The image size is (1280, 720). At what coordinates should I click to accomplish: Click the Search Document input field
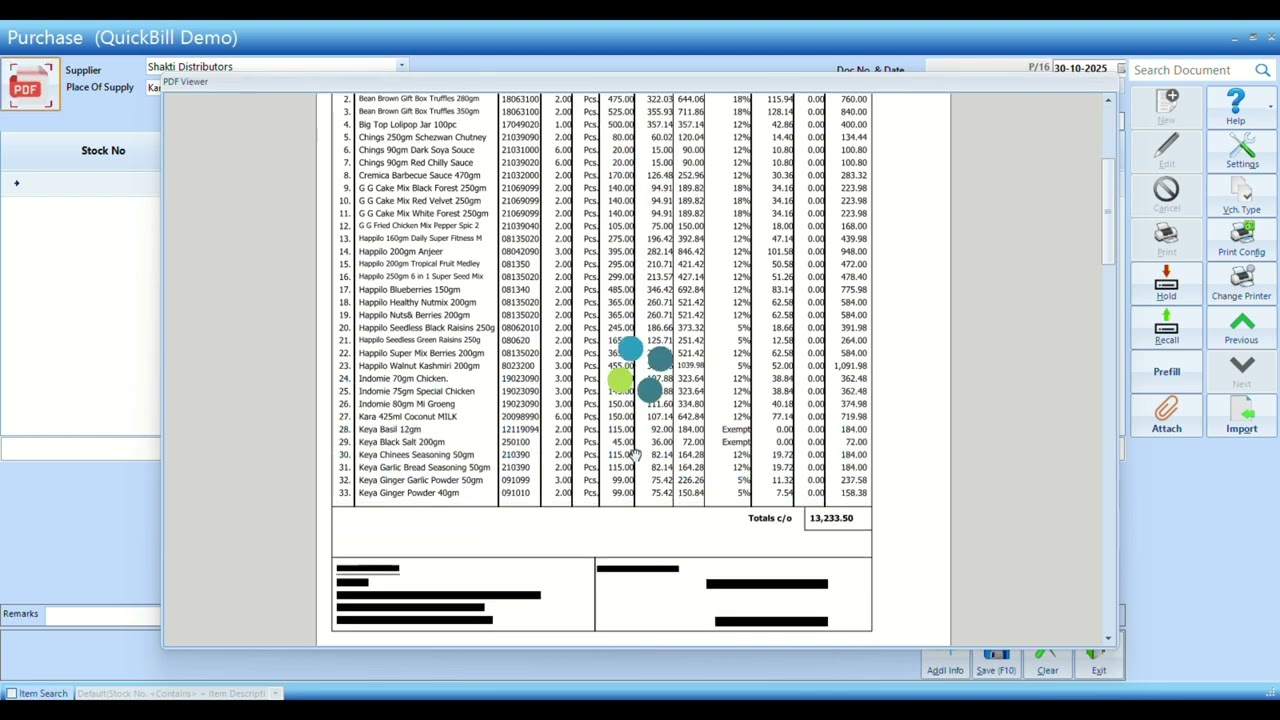[1190, 70]
